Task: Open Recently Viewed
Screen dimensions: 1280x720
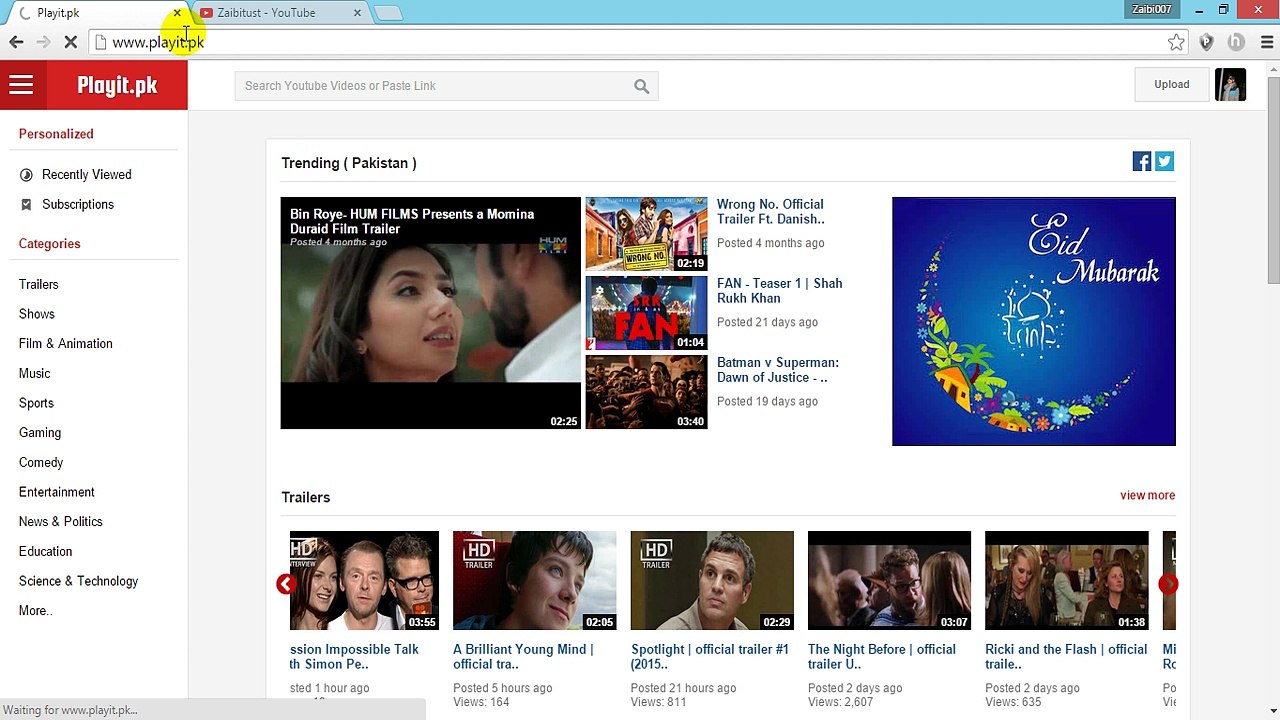Action: pos(87,175)
